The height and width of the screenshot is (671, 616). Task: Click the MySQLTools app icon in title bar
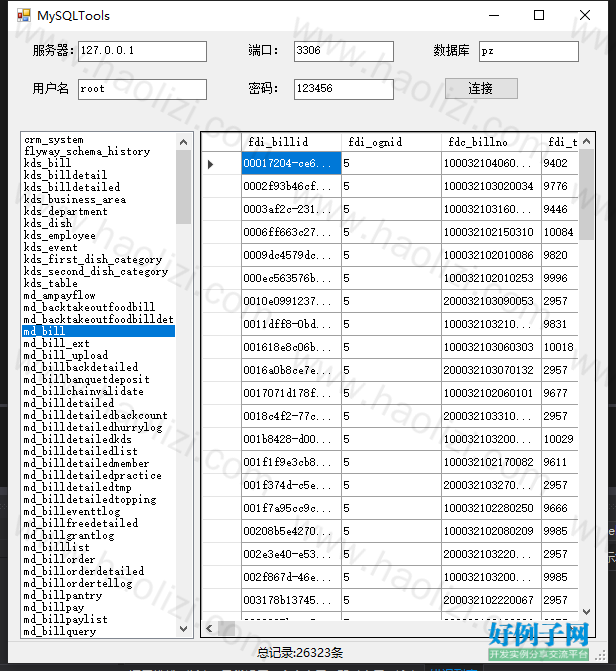coord(24,15)
